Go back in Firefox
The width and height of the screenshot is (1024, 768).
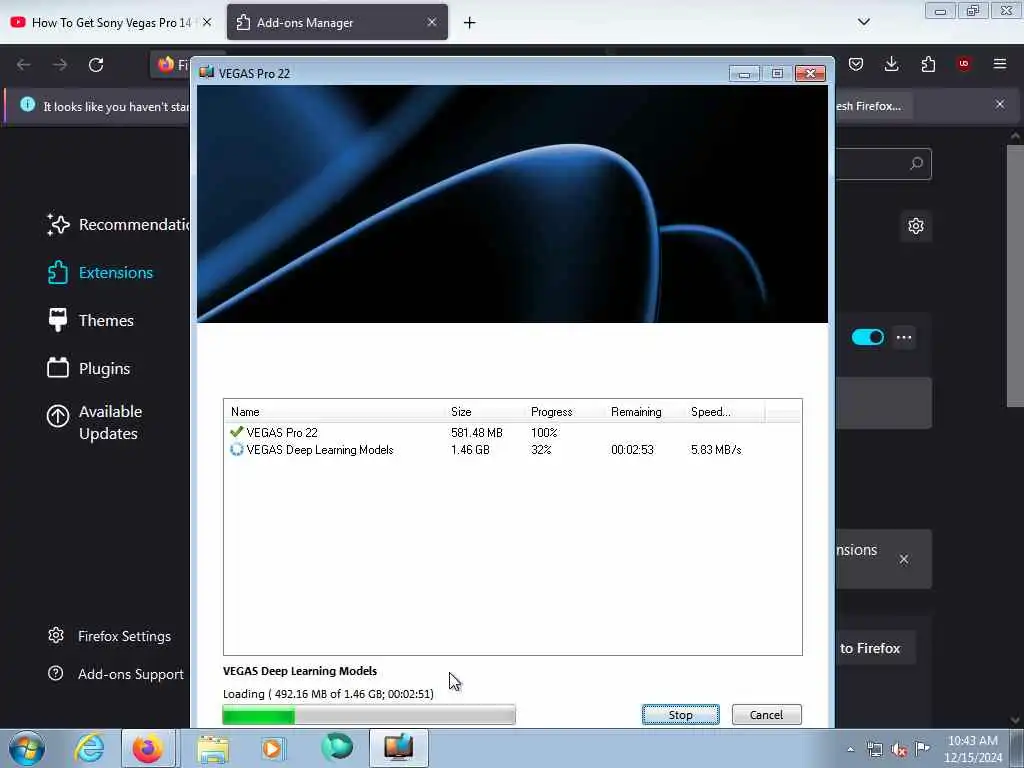(x=24, y=64)
